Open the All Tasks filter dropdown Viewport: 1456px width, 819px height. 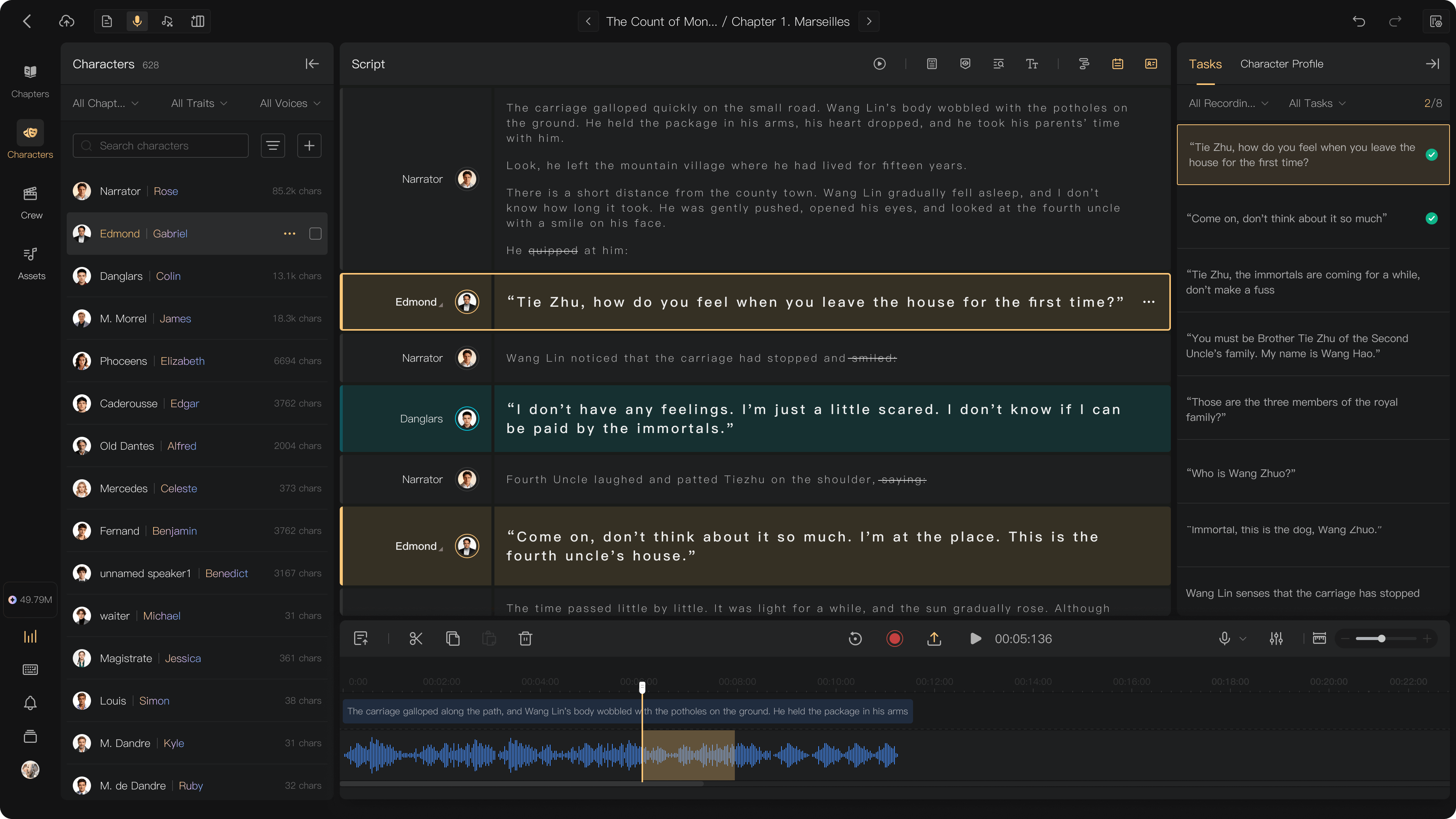[x=1317, y=104]
